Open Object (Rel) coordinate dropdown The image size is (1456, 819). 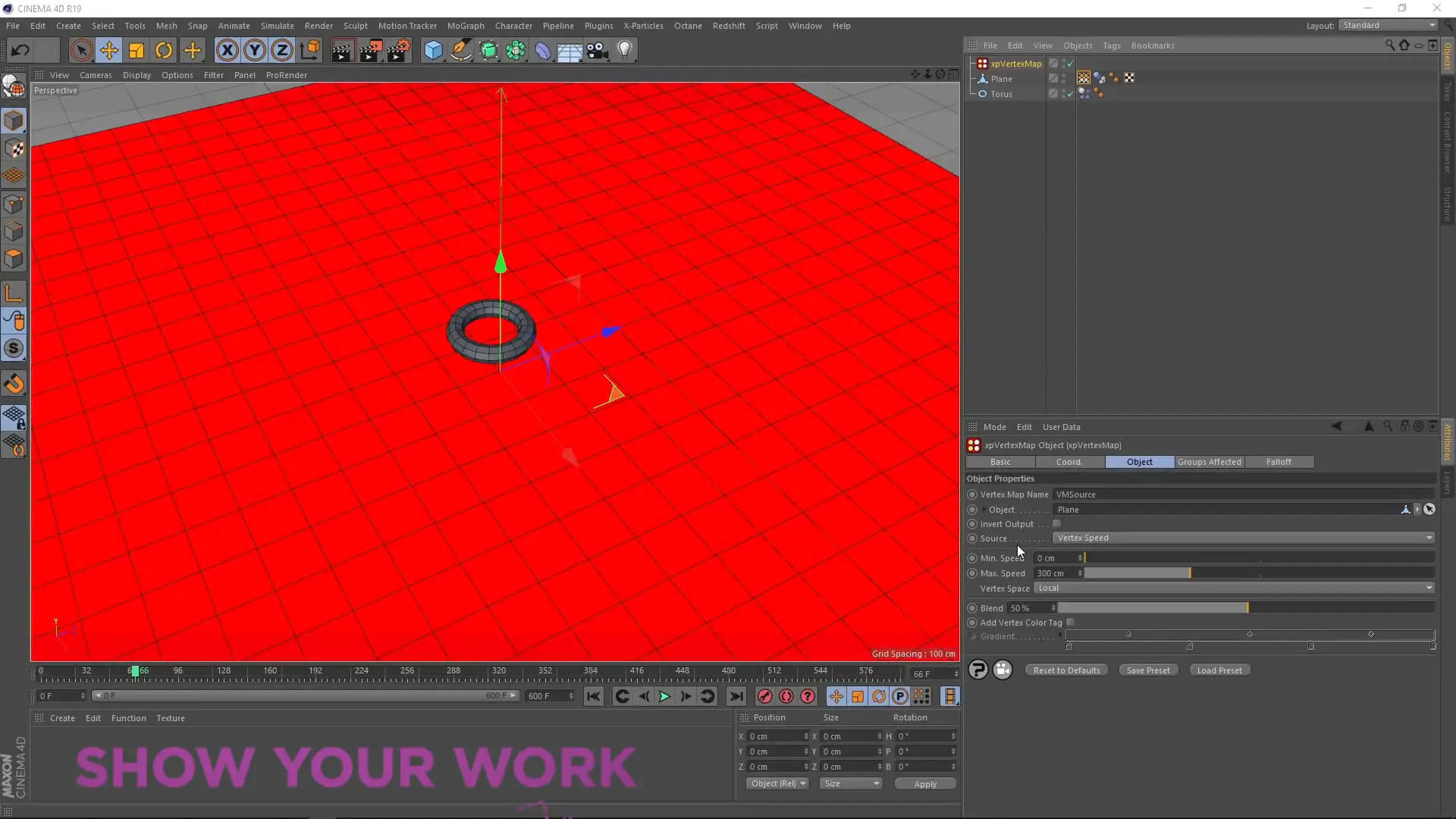[778, 784]
